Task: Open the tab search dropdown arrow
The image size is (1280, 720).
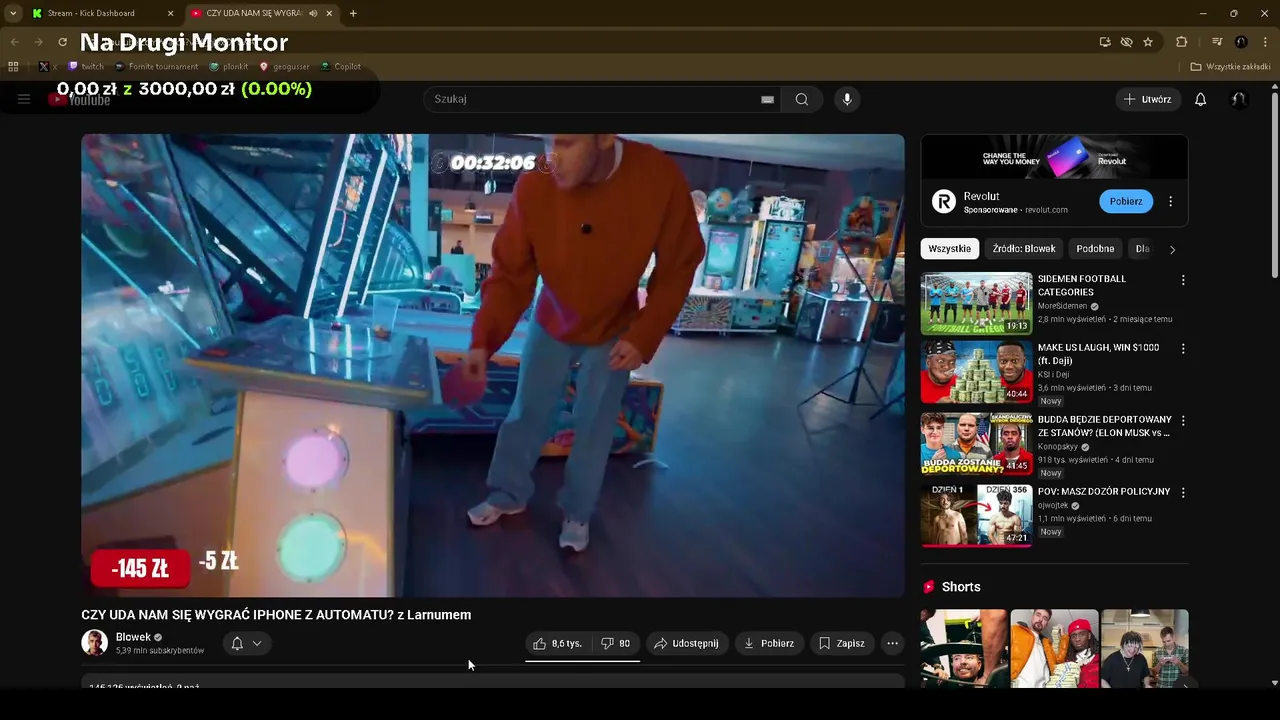Action: coord(13,13)
